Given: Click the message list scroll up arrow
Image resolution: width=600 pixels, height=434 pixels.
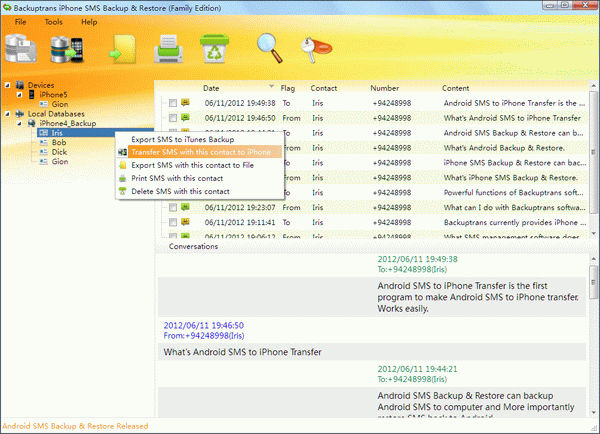Looking at the screenshot, I should (593, 86).
